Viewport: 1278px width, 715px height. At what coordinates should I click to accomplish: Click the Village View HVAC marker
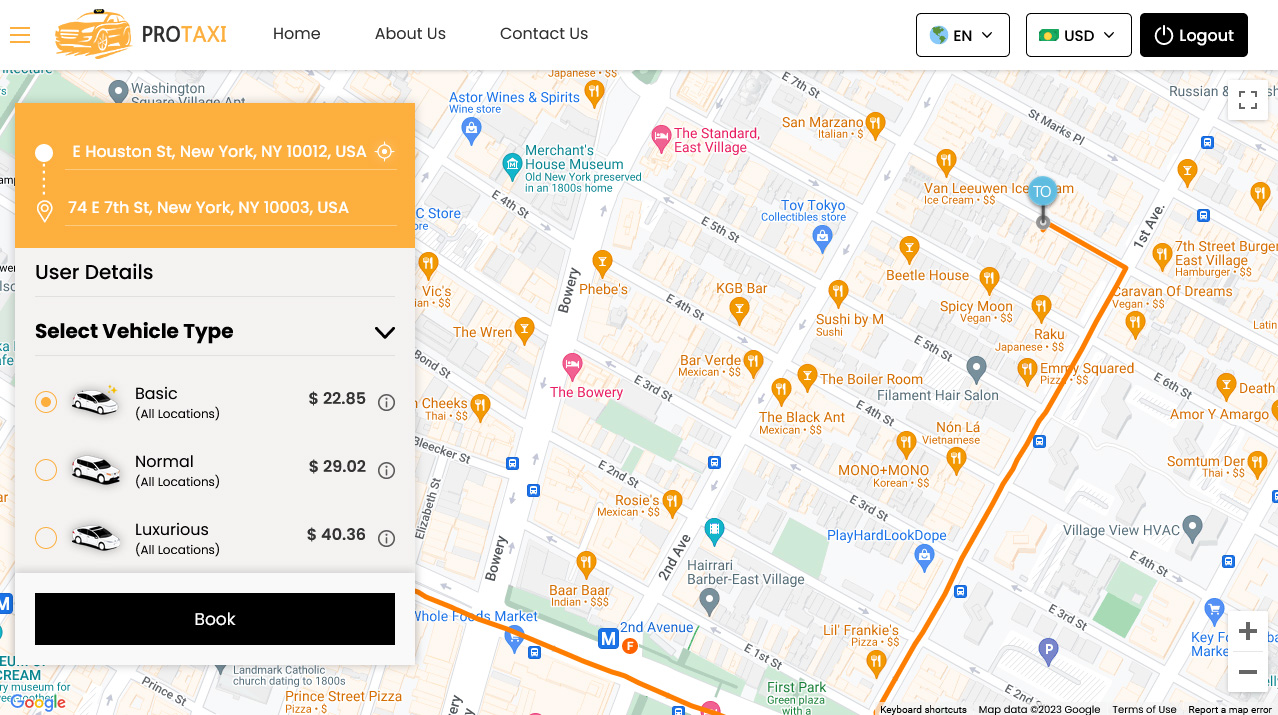click(1192, 526)
